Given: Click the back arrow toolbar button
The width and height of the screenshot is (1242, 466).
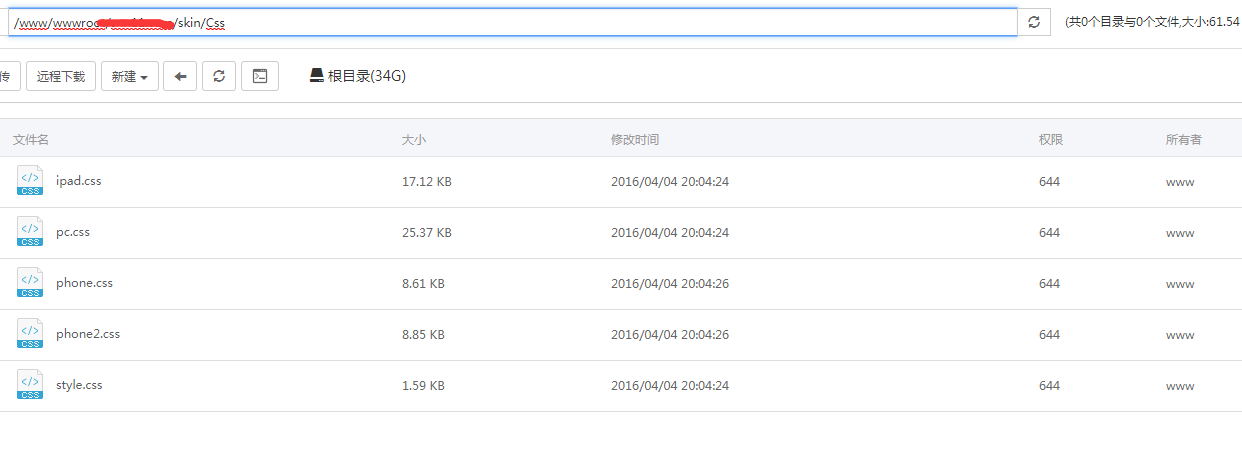Looking at the screenshot, I should [x=180, y=76].
